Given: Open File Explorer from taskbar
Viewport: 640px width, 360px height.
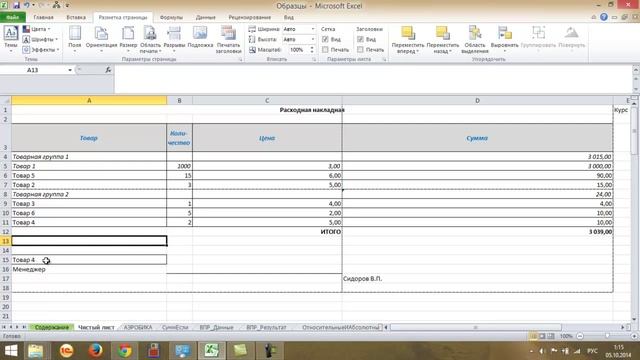Looking at the screenshot, I should (x=36, y=351).
